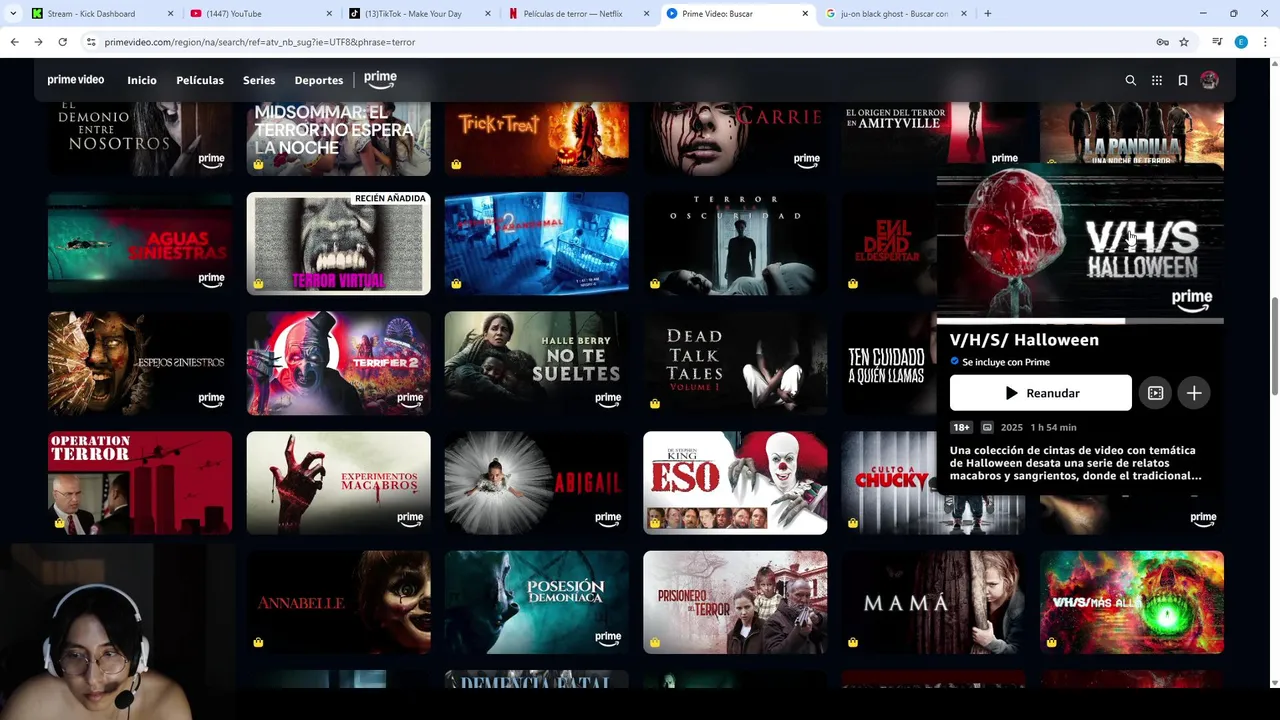The image size is (1280, 720).
Task: Close the Netflix Películas de terror tab
Action: [x=646, y=14]
